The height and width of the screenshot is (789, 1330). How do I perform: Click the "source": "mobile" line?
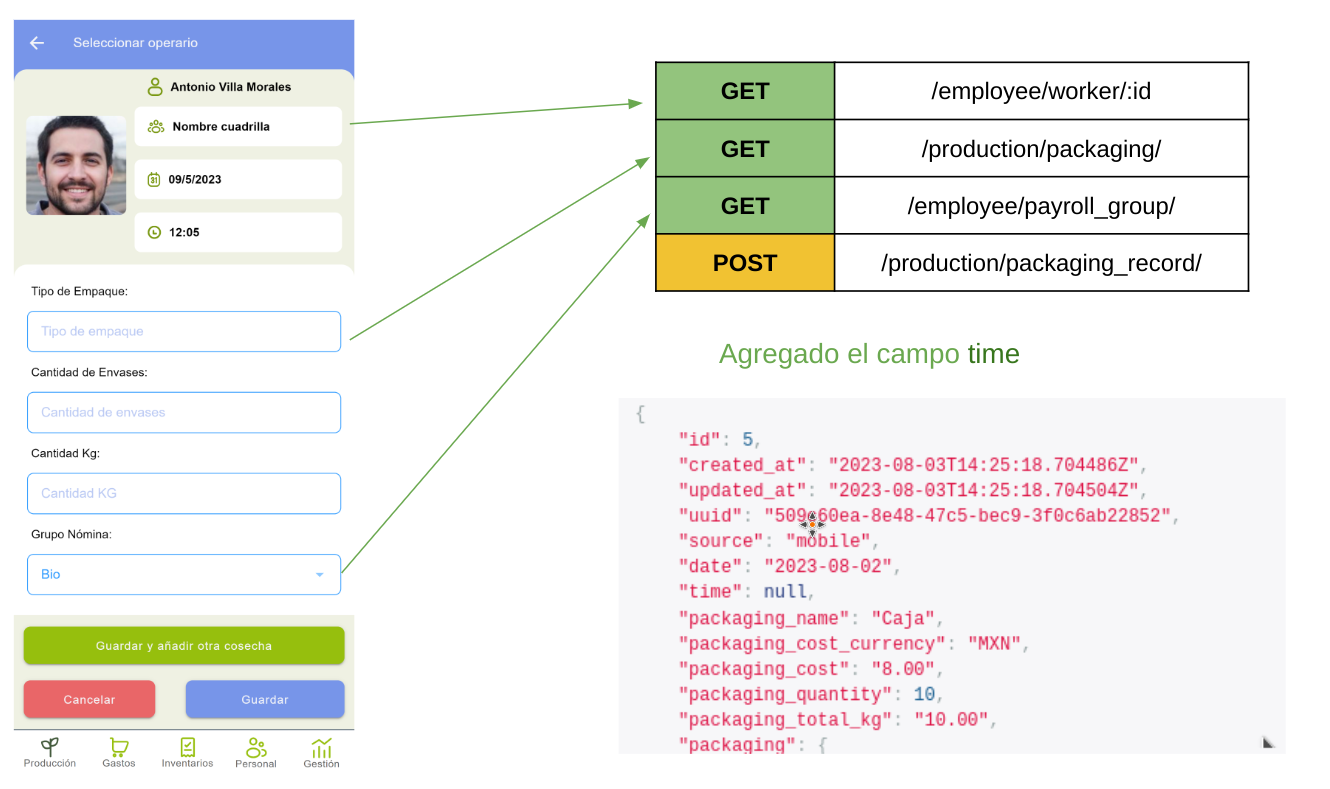coord(778,541)
